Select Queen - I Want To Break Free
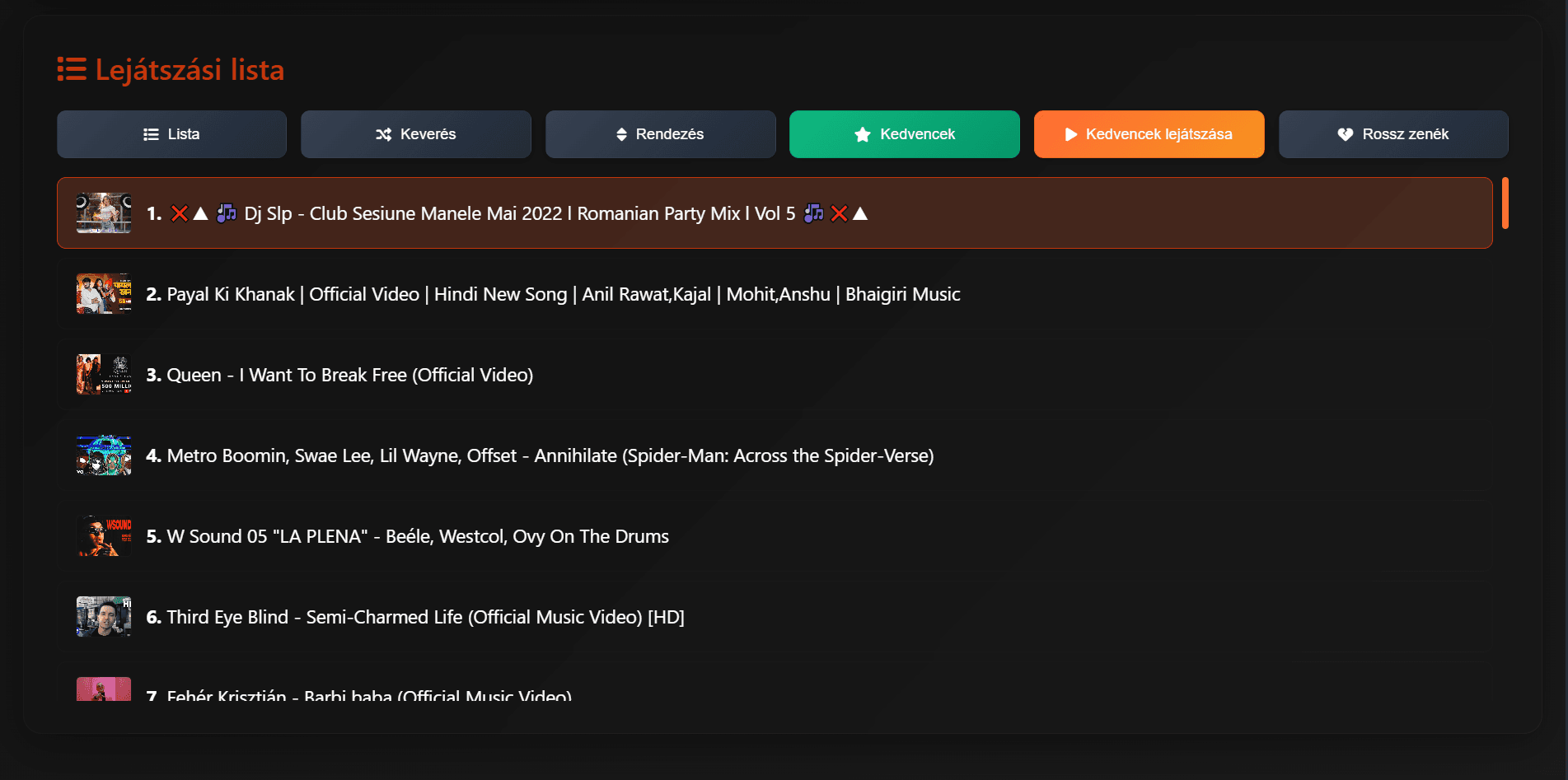This screenshot has width=1568, height=780. coord(349,375)
